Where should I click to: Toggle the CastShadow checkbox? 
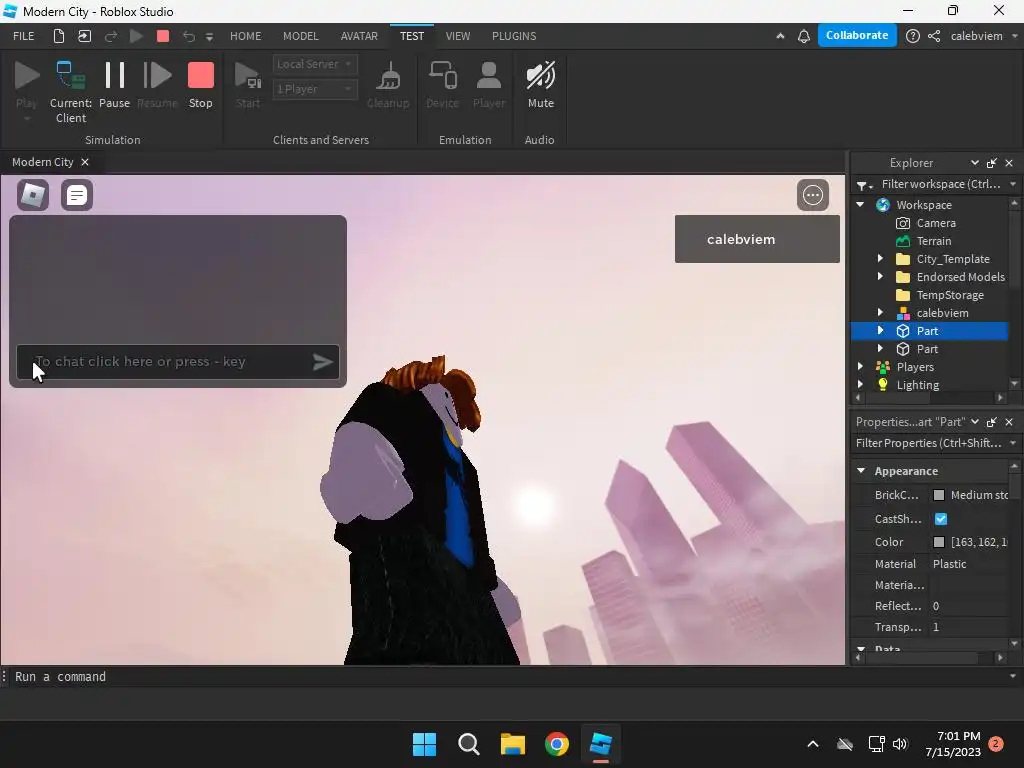click(940, 519)
